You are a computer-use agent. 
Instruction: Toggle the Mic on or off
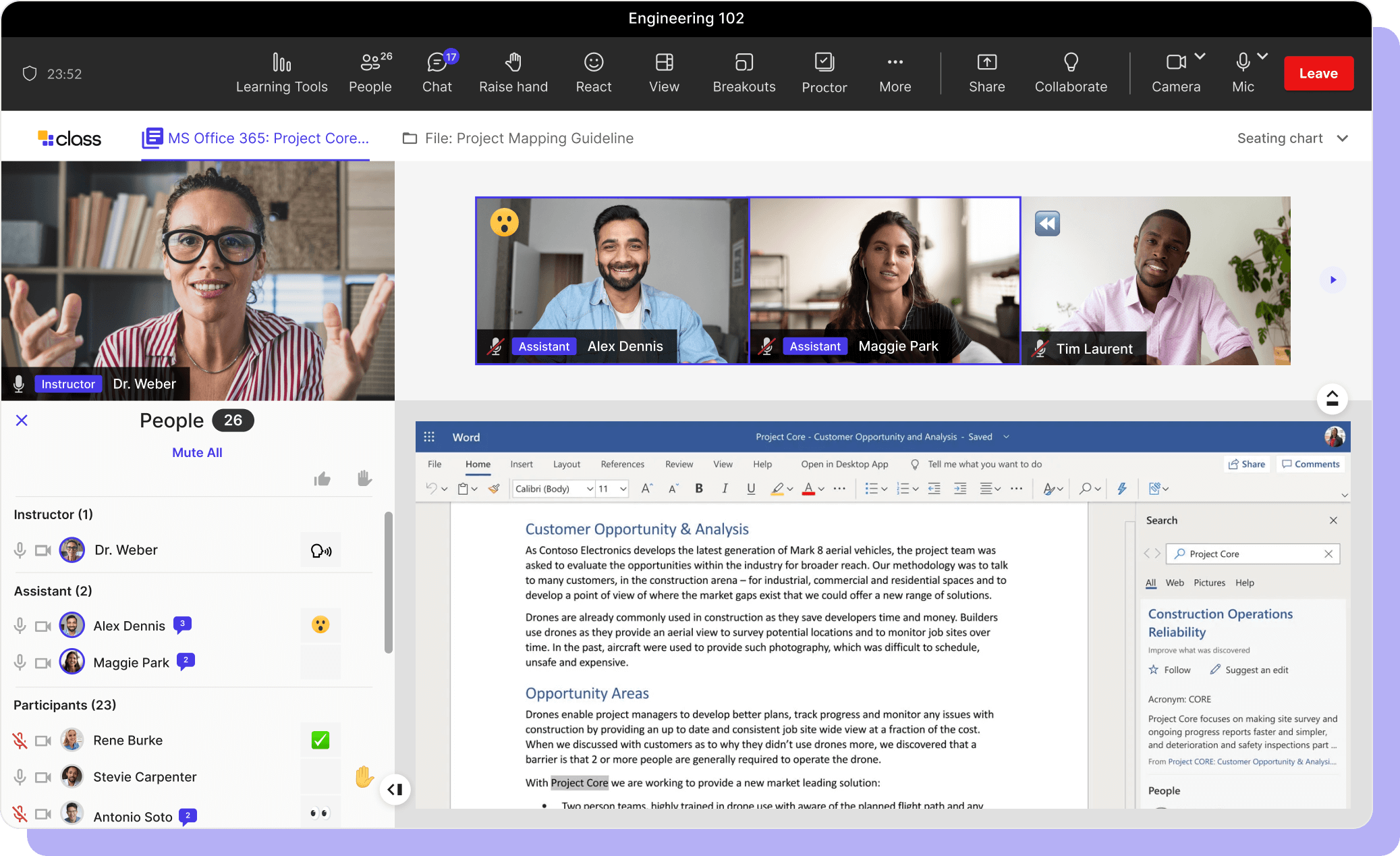(1243, 73)
